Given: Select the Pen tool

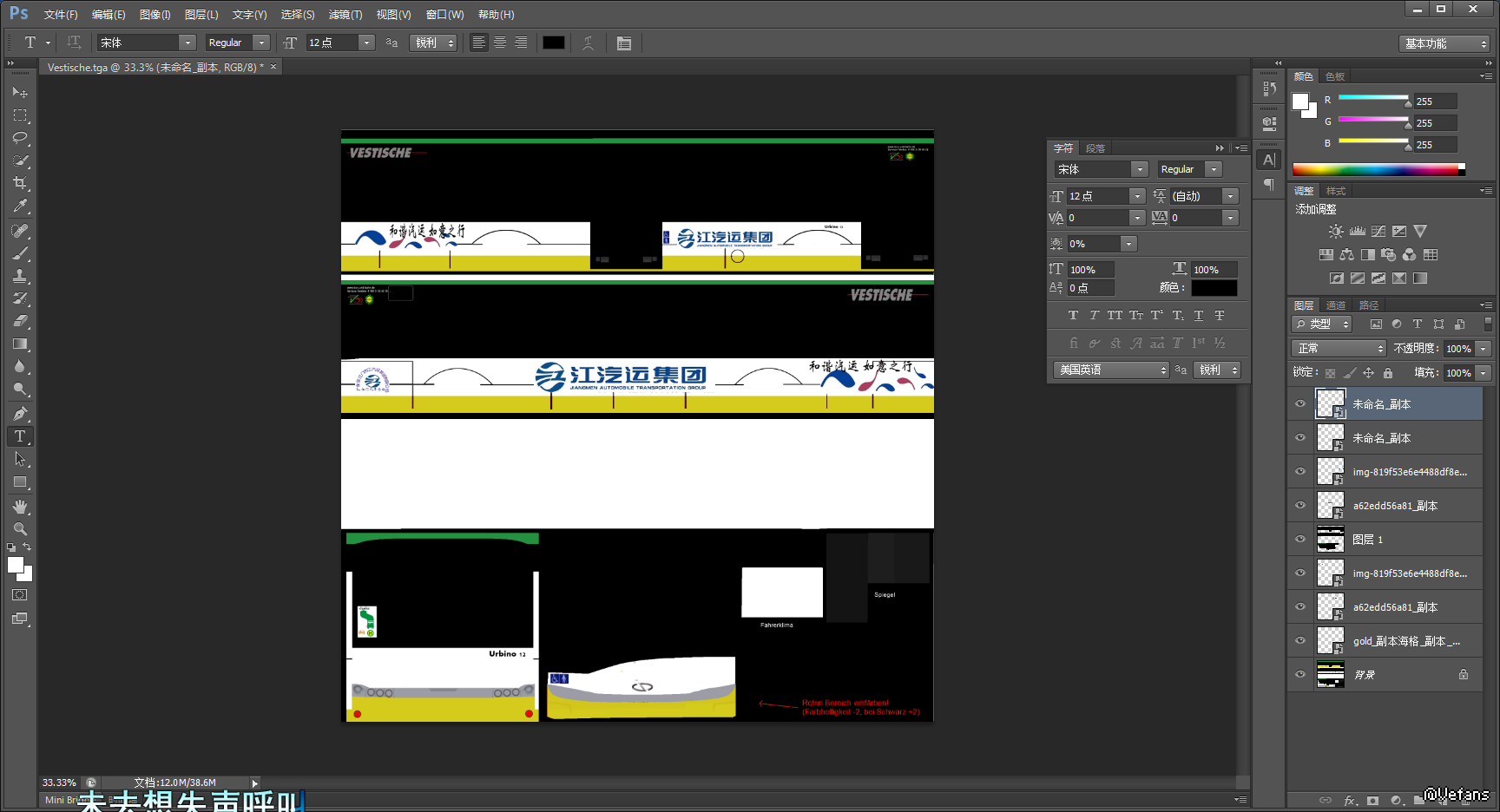Looking at the screenshot, I should (x=20, y=414).
